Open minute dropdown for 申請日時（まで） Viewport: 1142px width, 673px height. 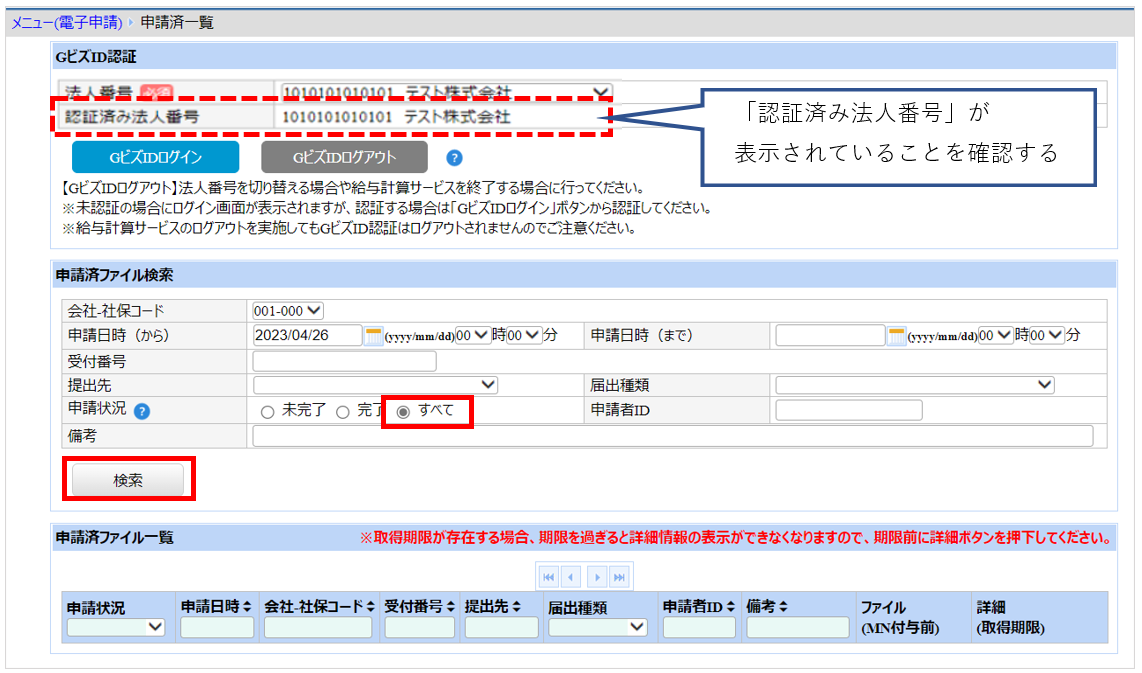pos(1047,336)
